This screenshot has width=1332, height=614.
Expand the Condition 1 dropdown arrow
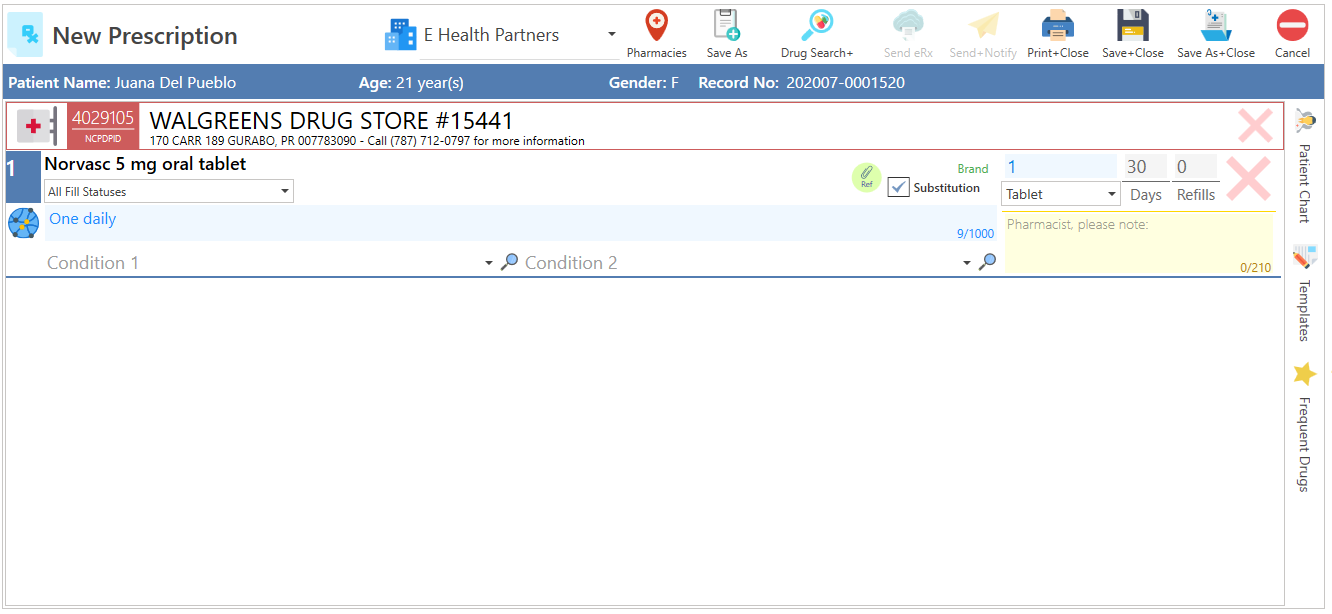(x=489, y=263)
